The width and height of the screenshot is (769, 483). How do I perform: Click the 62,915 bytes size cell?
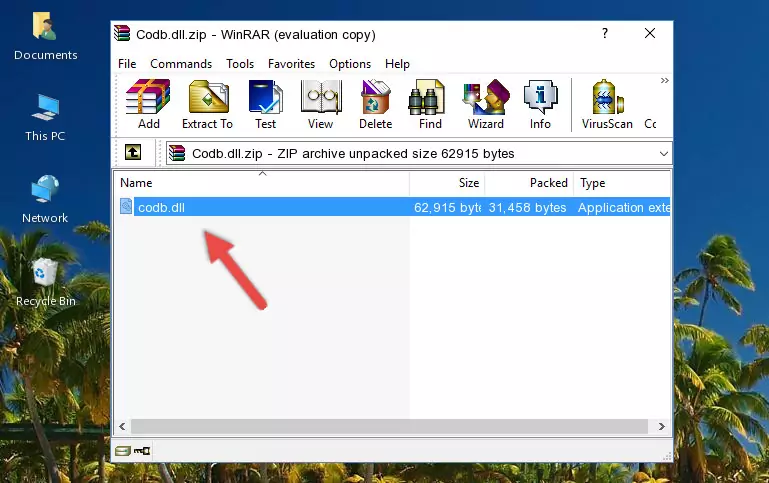click(447, 208)
